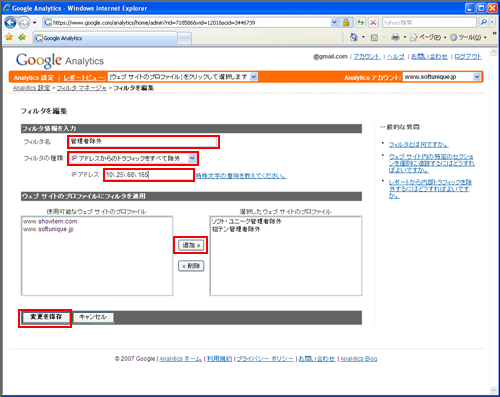This screenshot has width=500, height=397.
Task: Click the page scrollbar up arrow
Action: click(x=494, y=52)
